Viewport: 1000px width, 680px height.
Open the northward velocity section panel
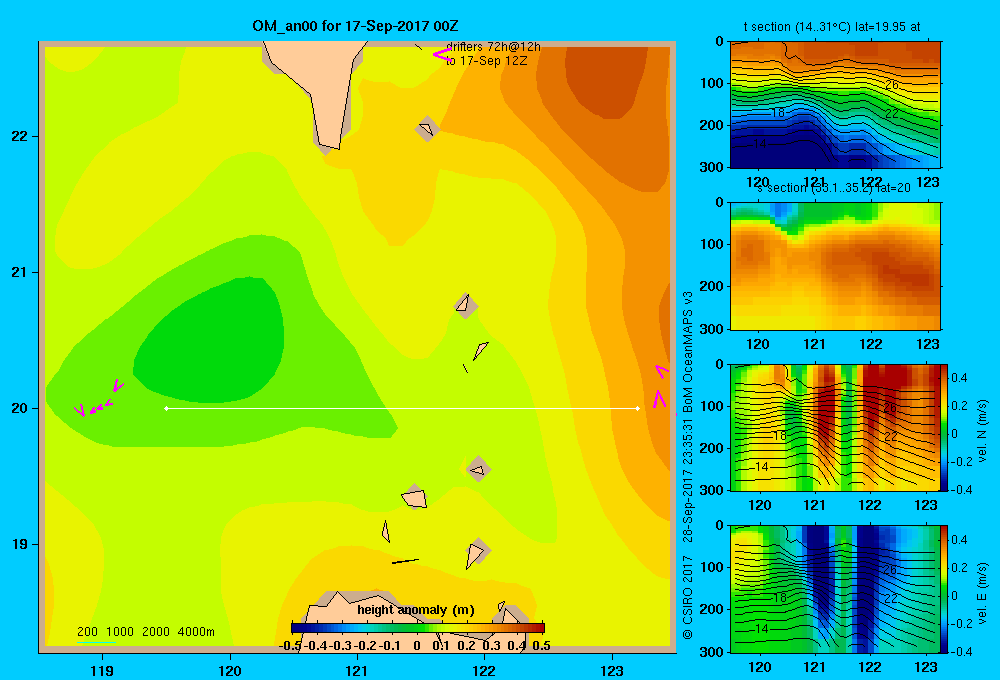835,427
